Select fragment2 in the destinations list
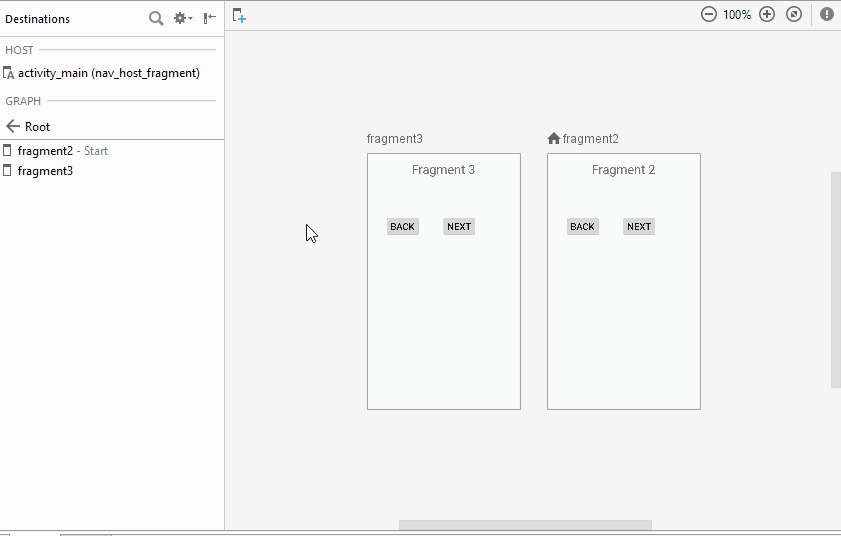Screen dimensions: 841x536 45,151
